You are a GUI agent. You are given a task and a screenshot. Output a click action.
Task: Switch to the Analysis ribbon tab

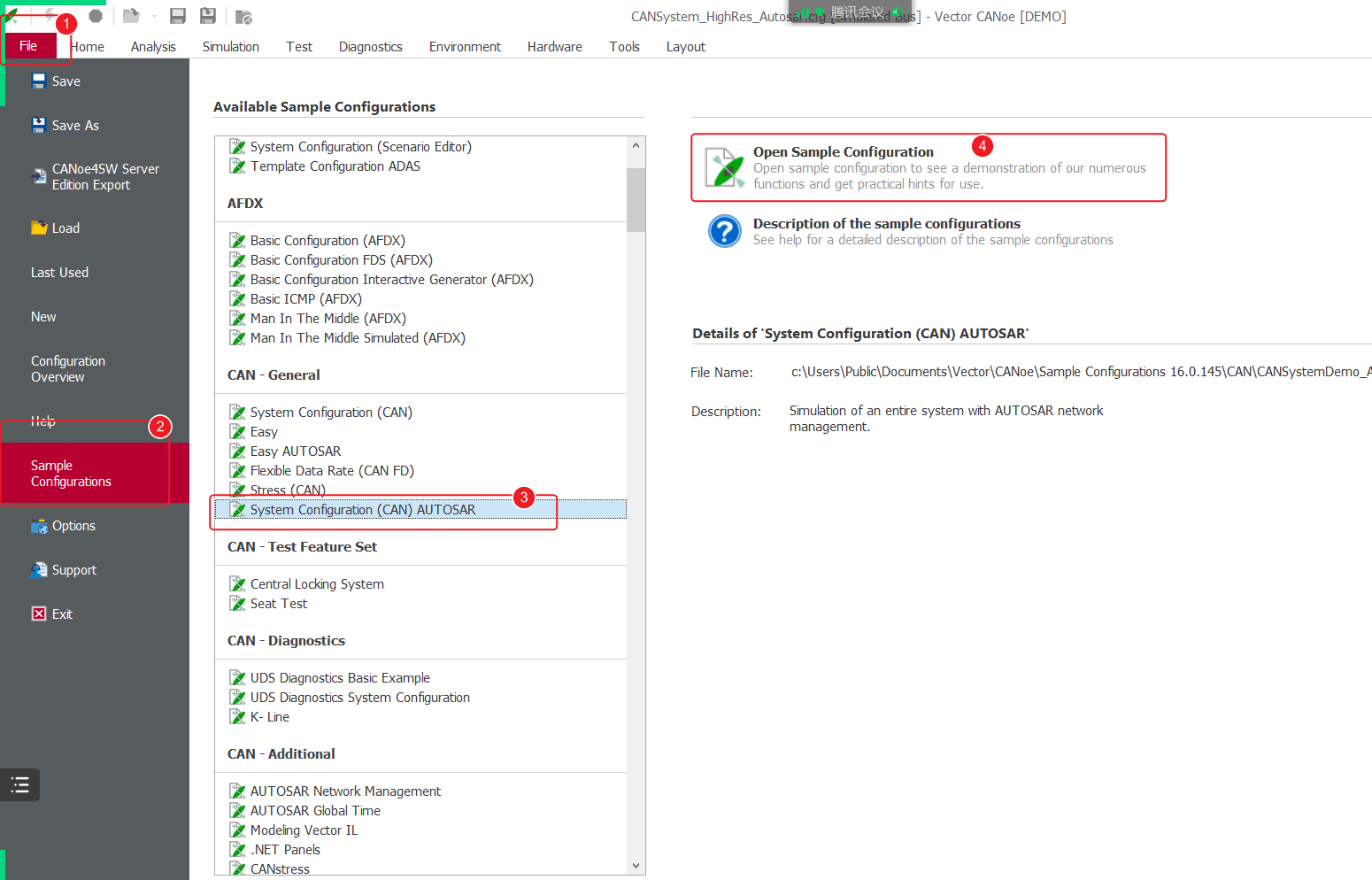(x=153, y=47)
